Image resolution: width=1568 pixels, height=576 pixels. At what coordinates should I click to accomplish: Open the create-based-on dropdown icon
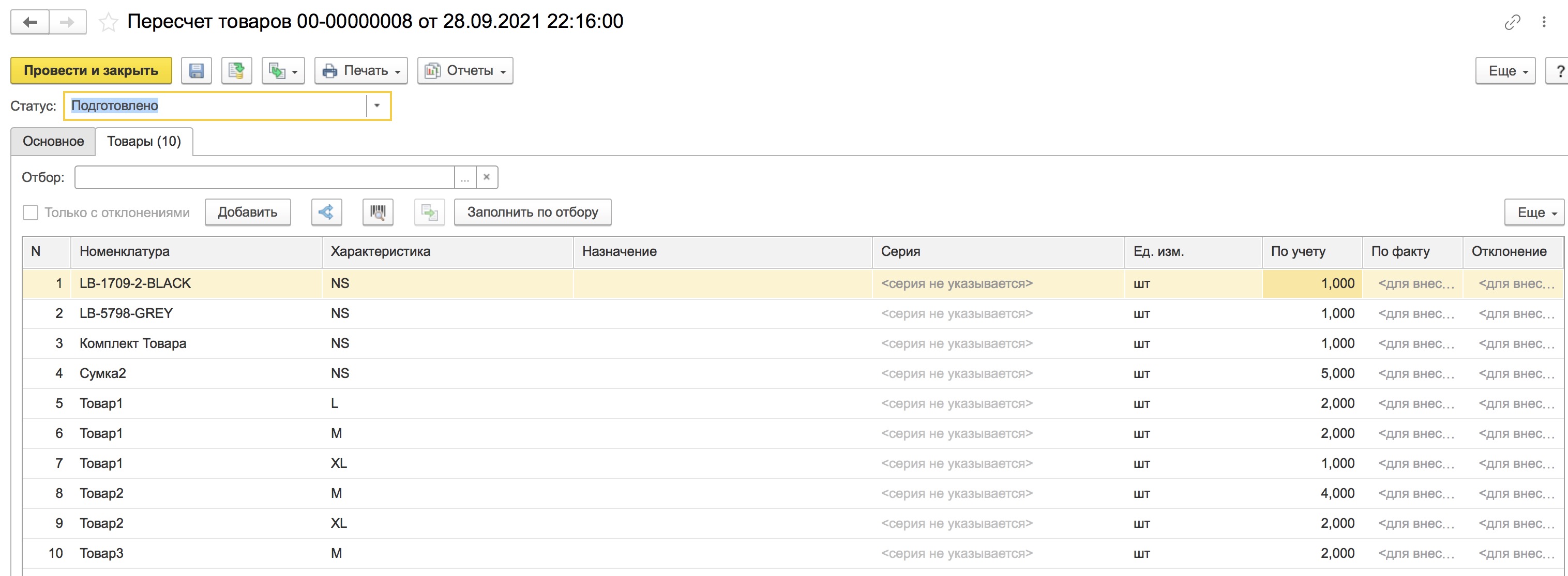coord(283,71)
